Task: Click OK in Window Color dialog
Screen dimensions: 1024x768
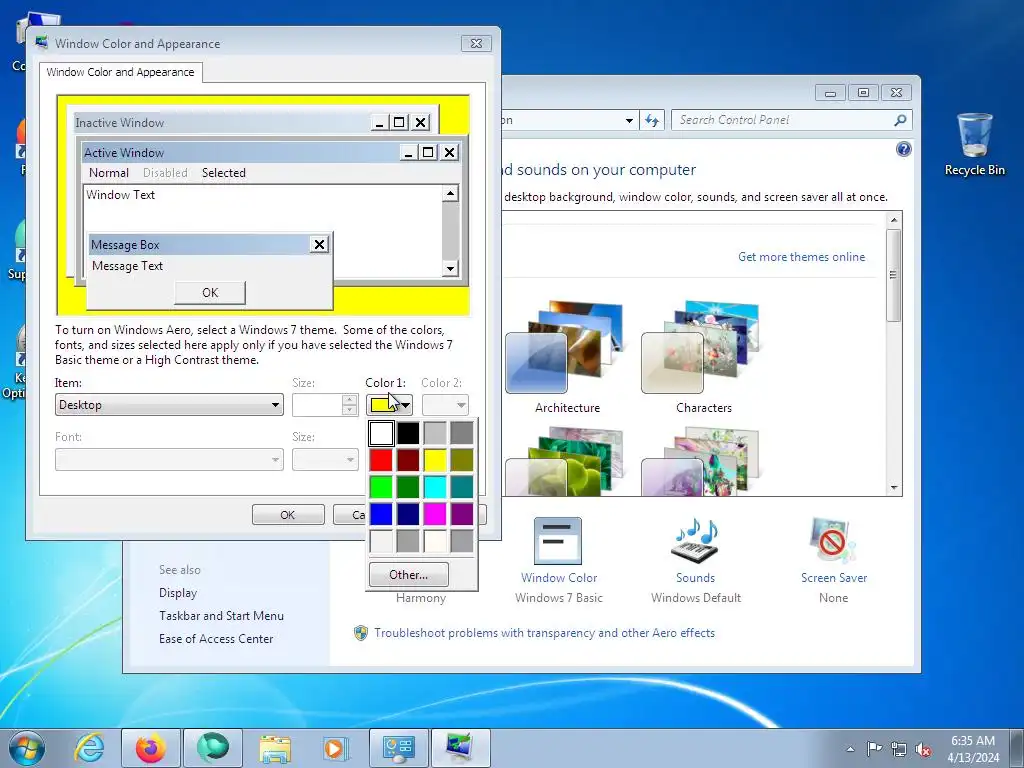Action: pos(288,515)
